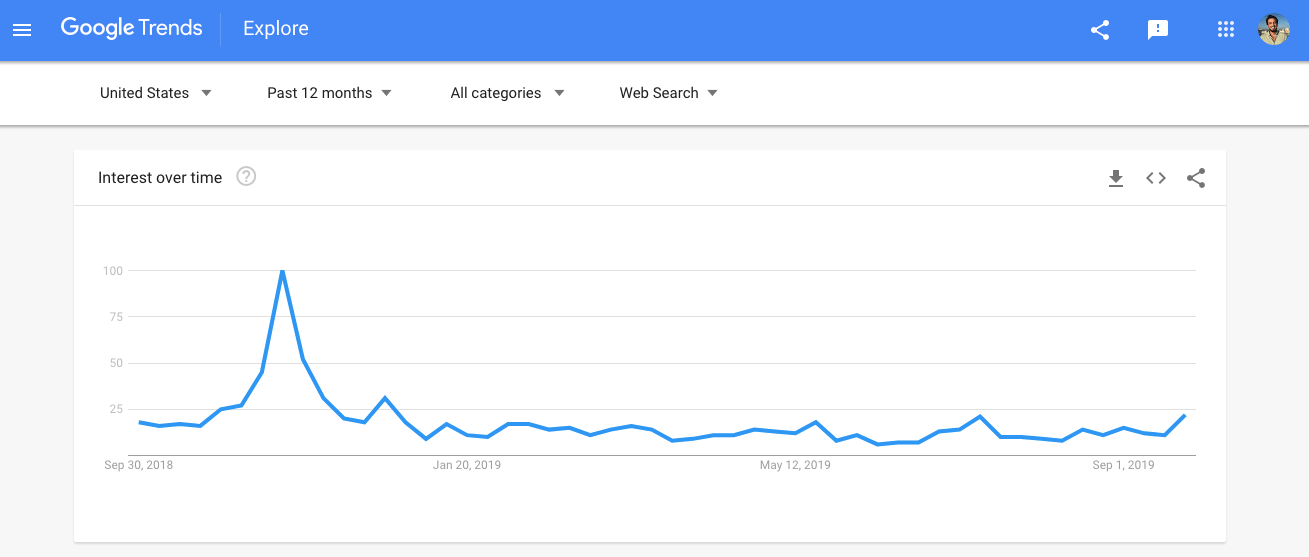This screenshot has width=1309, height=557.
Task: Click the share icon in the blue header
Action: pyautogui.click(x=1100, y=30)
